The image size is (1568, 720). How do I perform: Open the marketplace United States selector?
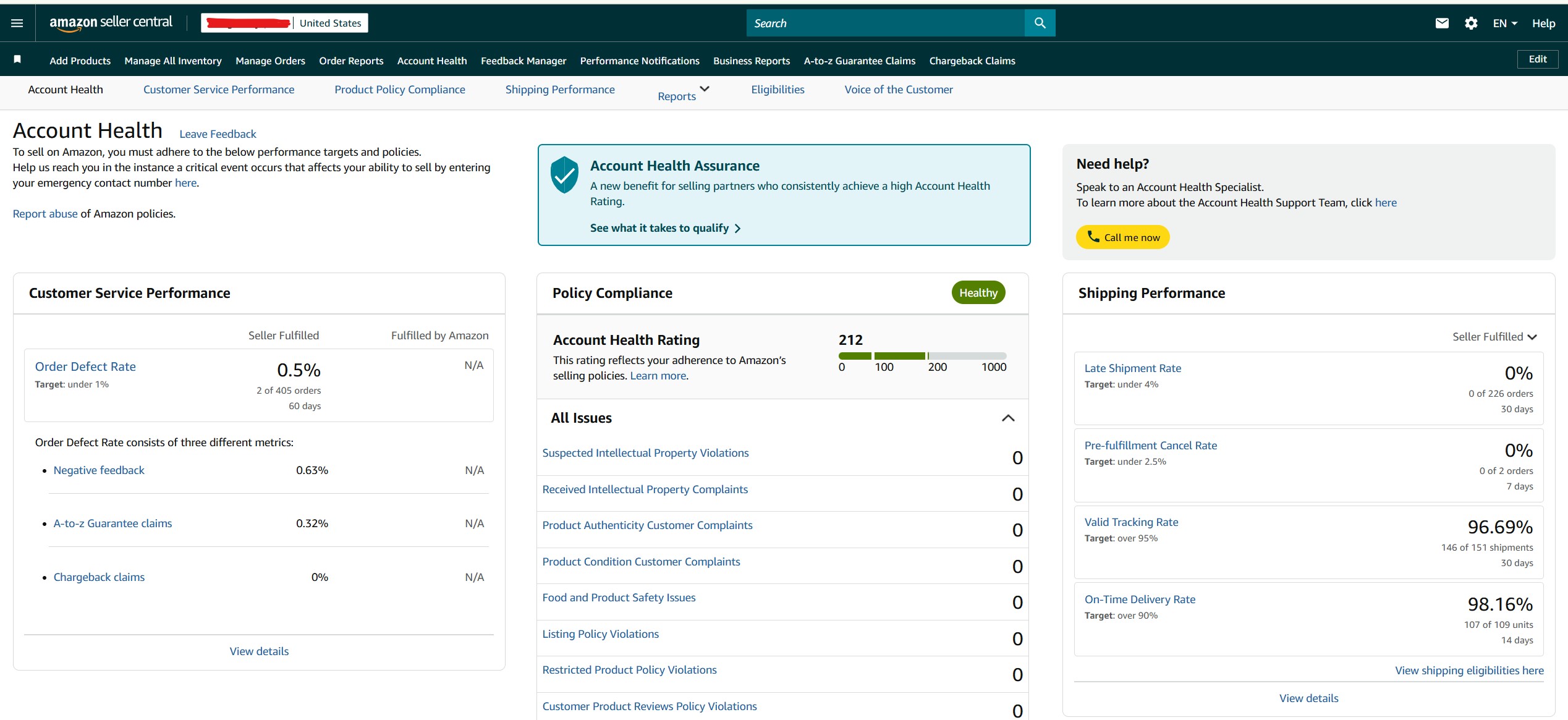(284, 23)
